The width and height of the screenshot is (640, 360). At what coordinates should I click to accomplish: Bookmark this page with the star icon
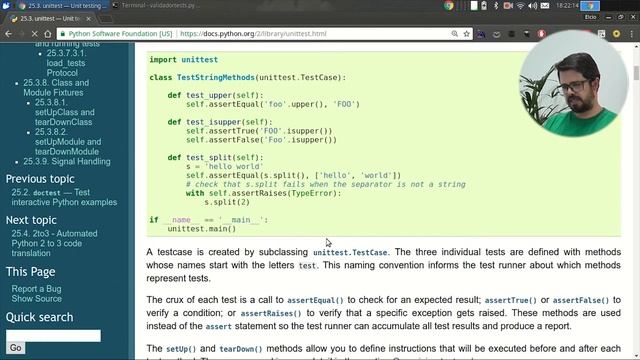point(467,34)
